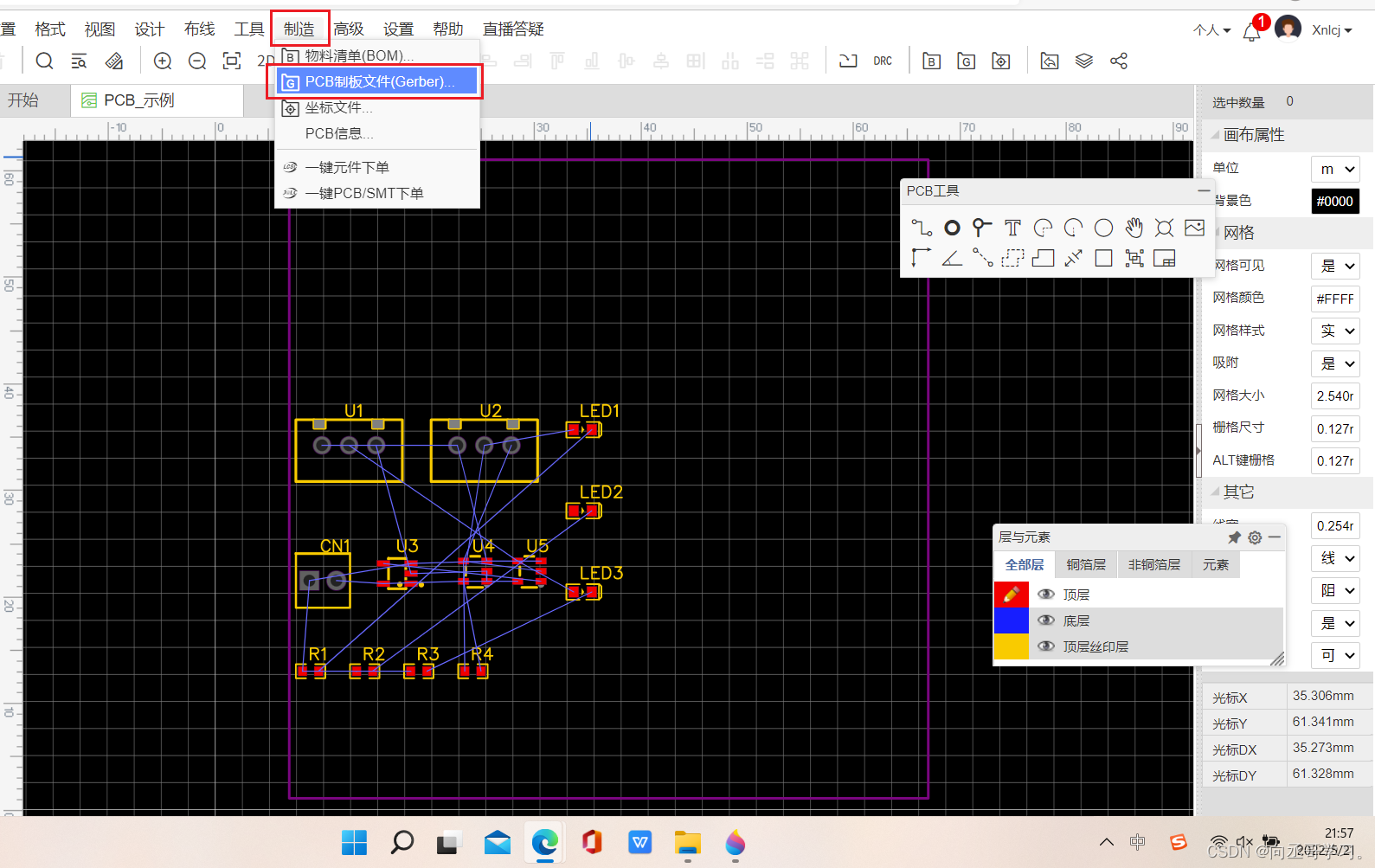1375x868 pixels.
Task: Select the protractor angle tool in PCB工具
Action: [952, 258]
